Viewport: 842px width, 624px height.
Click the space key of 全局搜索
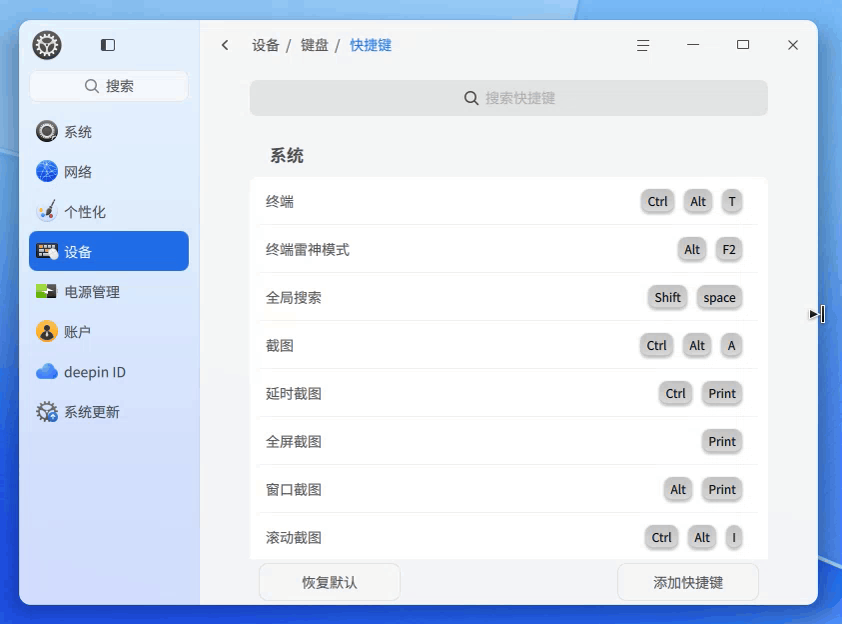[719, 298]
